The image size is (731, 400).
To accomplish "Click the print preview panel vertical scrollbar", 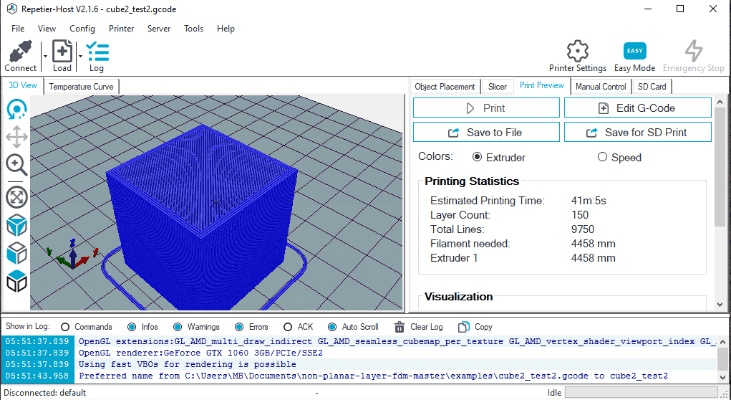I will [718, 200].
